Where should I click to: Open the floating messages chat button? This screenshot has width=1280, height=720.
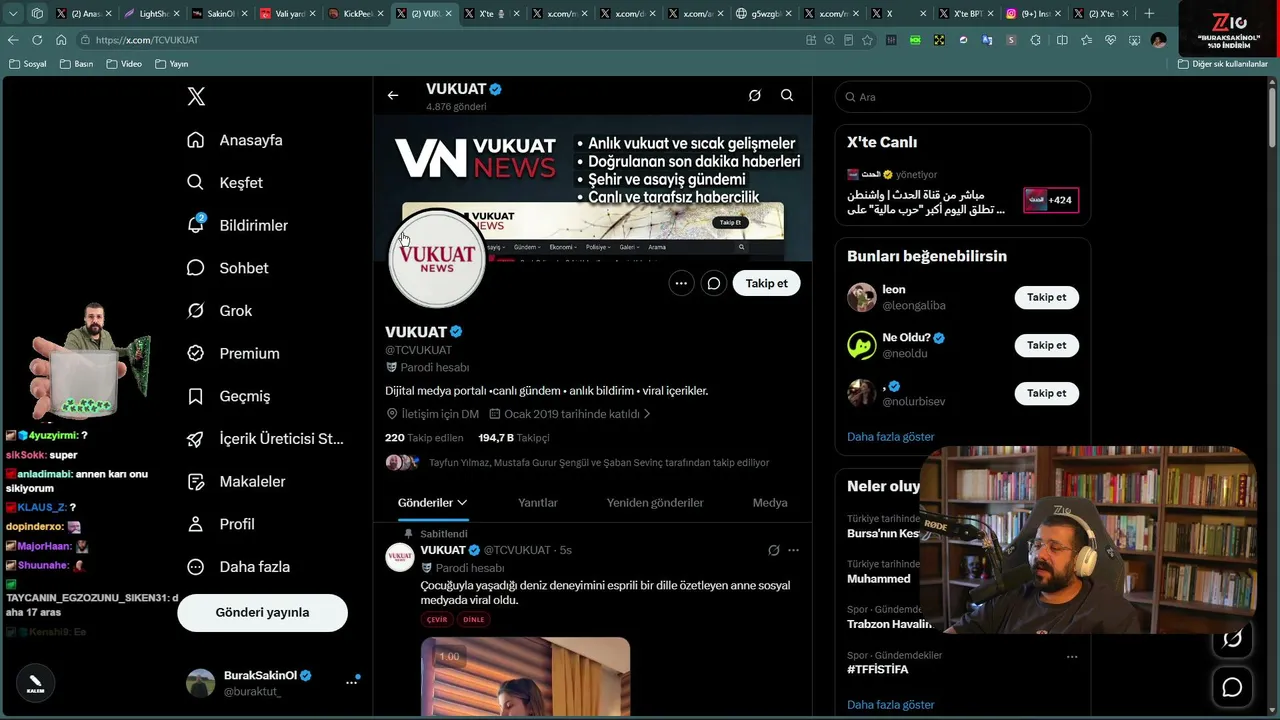(x=1232, y=687)
